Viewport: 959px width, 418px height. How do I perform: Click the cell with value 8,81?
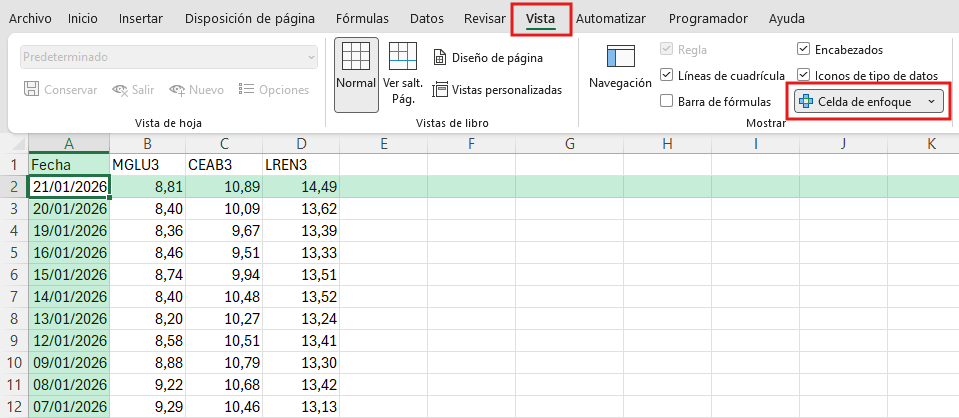click(147, 187)
